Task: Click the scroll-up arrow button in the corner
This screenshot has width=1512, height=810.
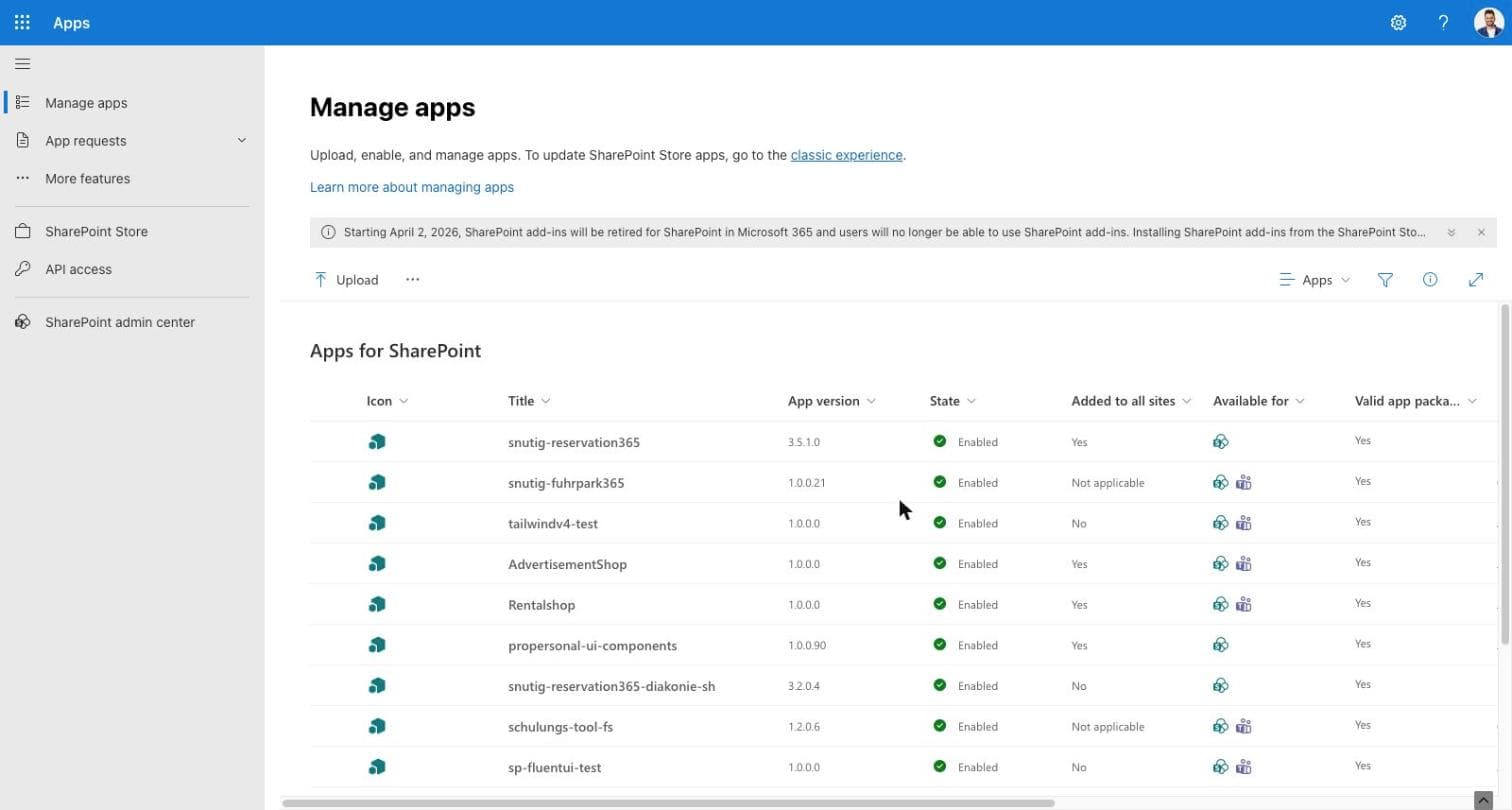Action: pyautogui.click(x=1484, y=800)
